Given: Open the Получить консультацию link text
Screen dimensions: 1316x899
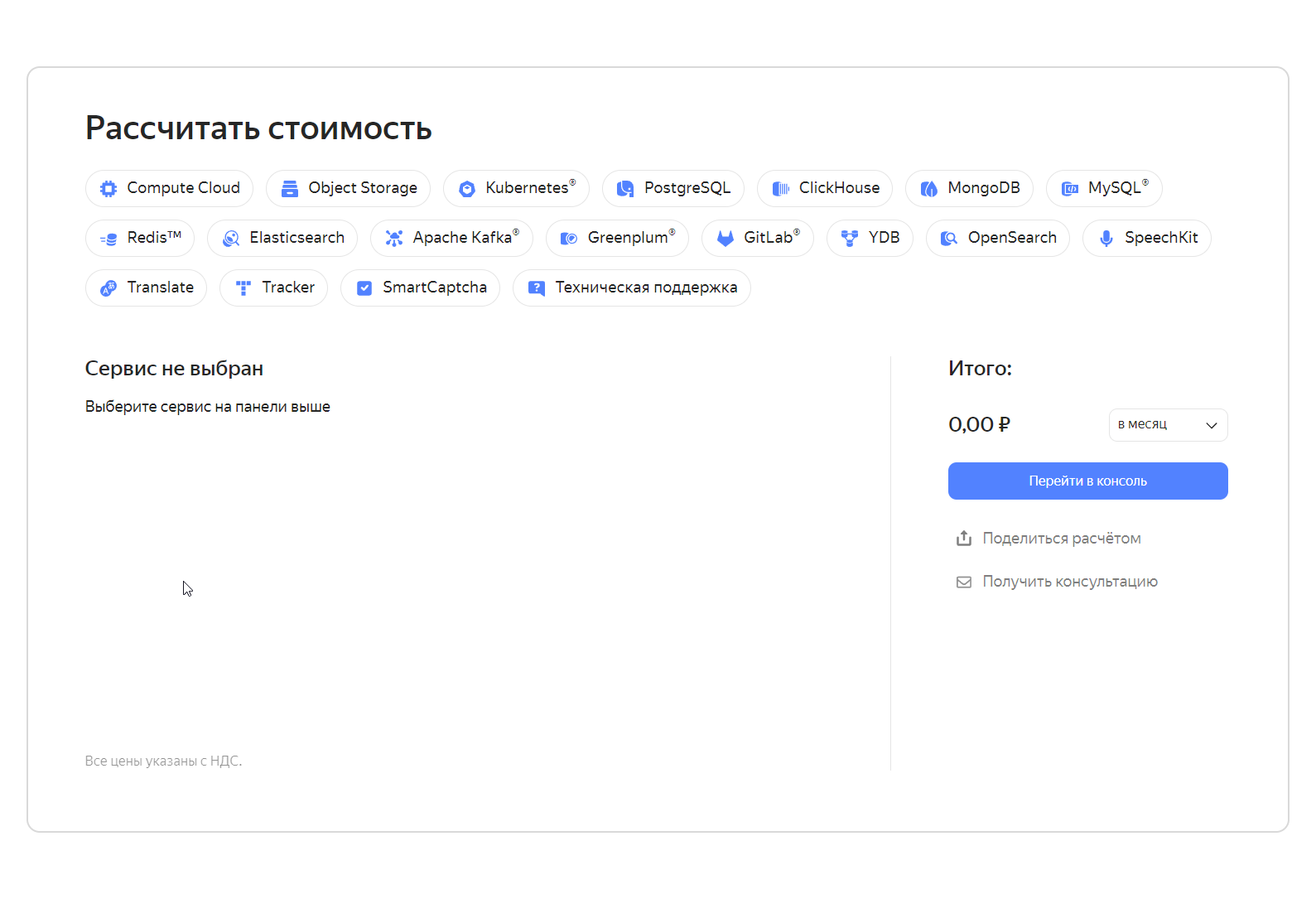Looking at the screenshot, I should click(1070, 582).
